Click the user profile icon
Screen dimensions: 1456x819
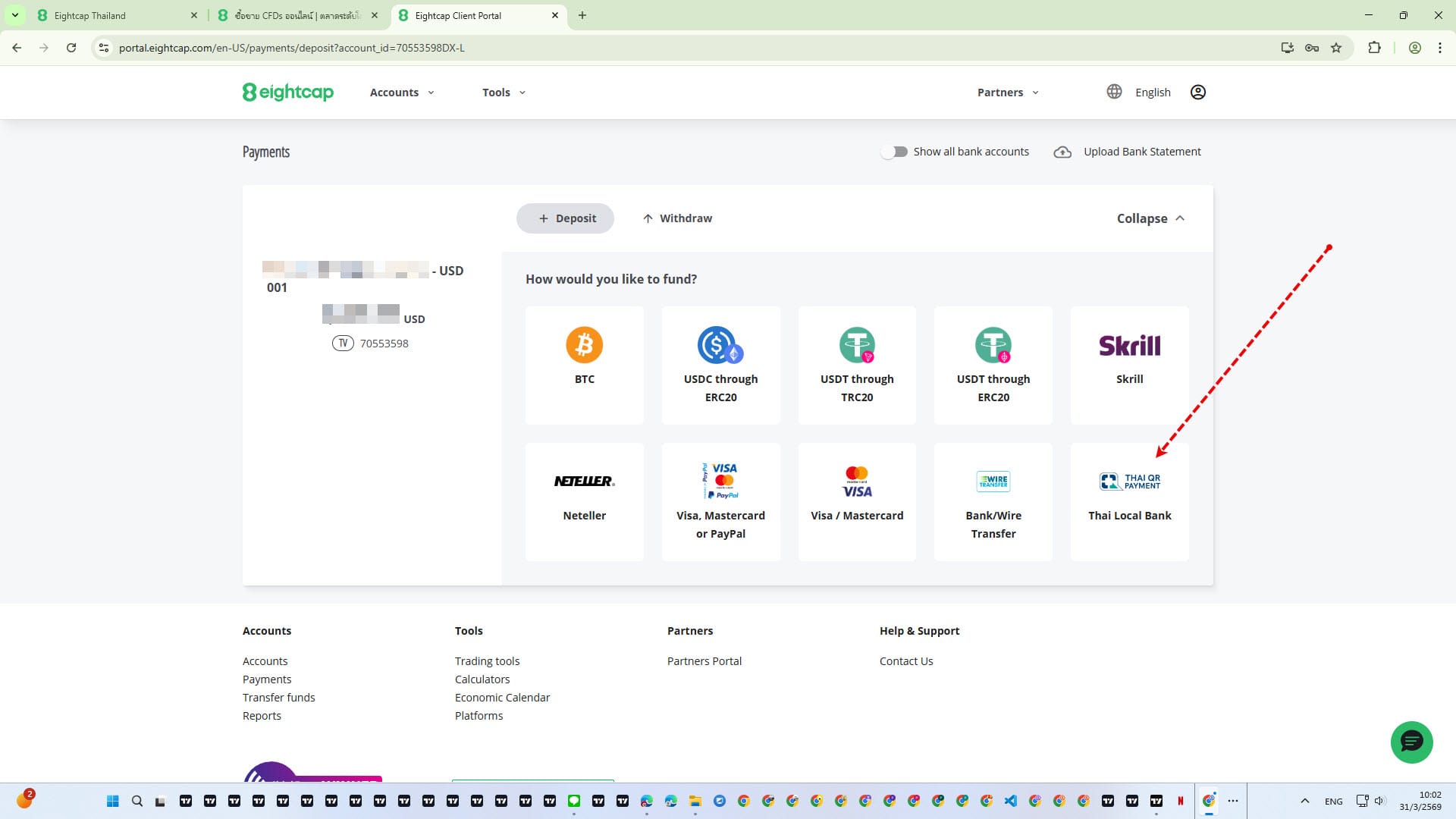pyautogui.click(x=1197, y=93)
